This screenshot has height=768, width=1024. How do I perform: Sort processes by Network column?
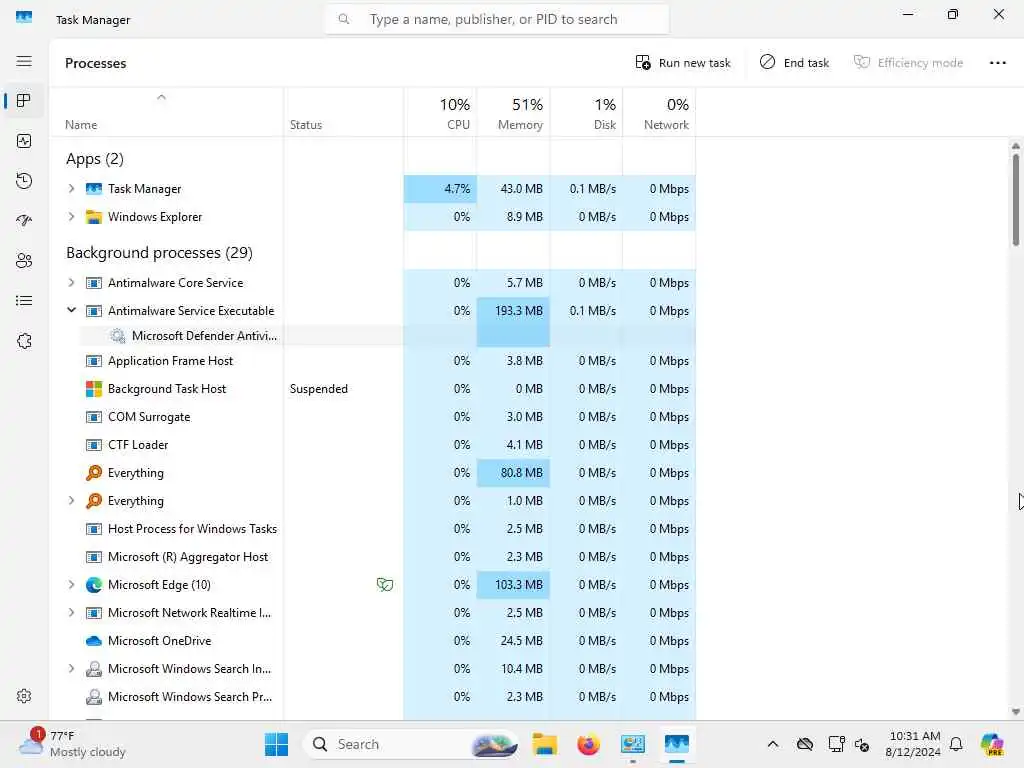pos(660,112)
